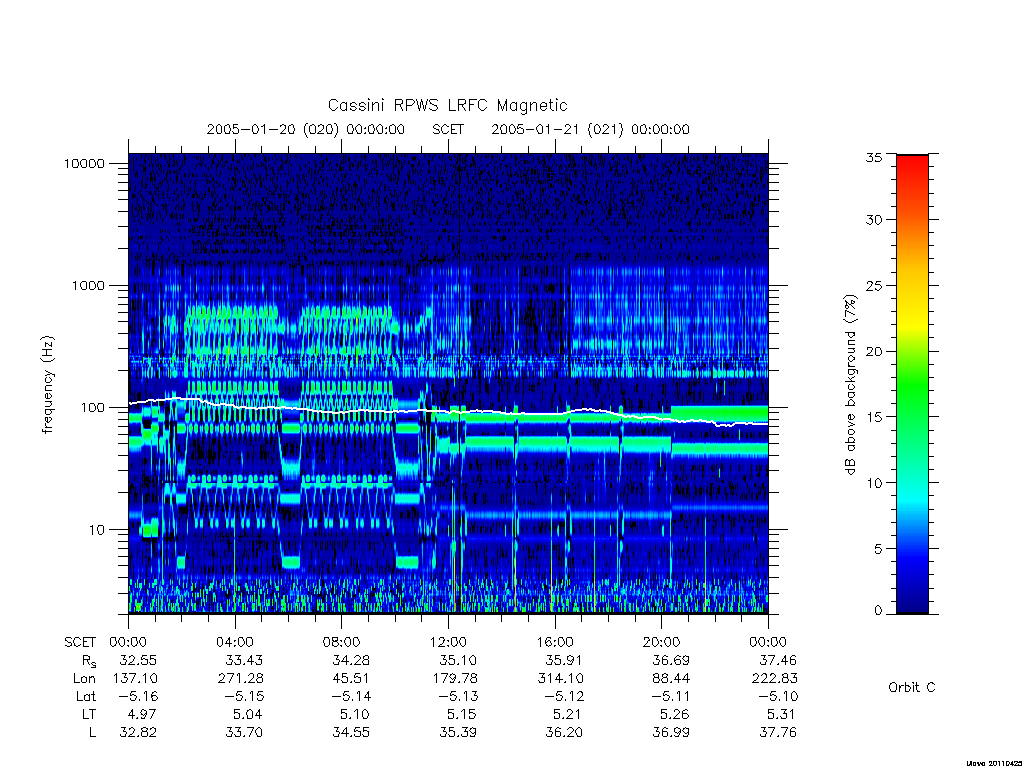Screen dimensions: 1024x768
Task: Click the 16:00 time axis label
Action: 554,642
